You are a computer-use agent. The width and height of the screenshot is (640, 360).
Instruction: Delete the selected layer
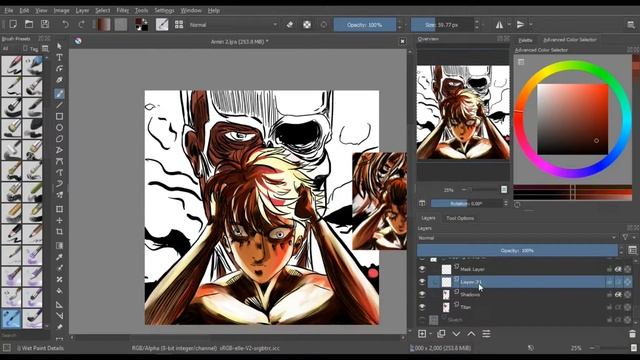coord(632,334)
